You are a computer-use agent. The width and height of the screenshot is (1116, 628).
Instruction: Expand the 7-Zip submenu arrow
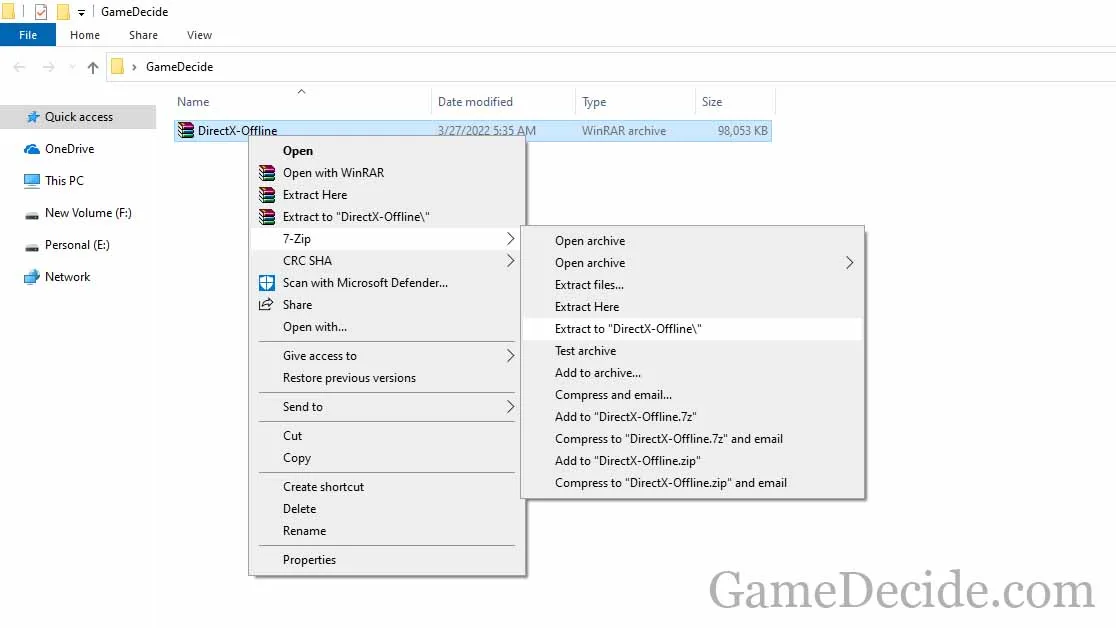click(x=510, y=239)
